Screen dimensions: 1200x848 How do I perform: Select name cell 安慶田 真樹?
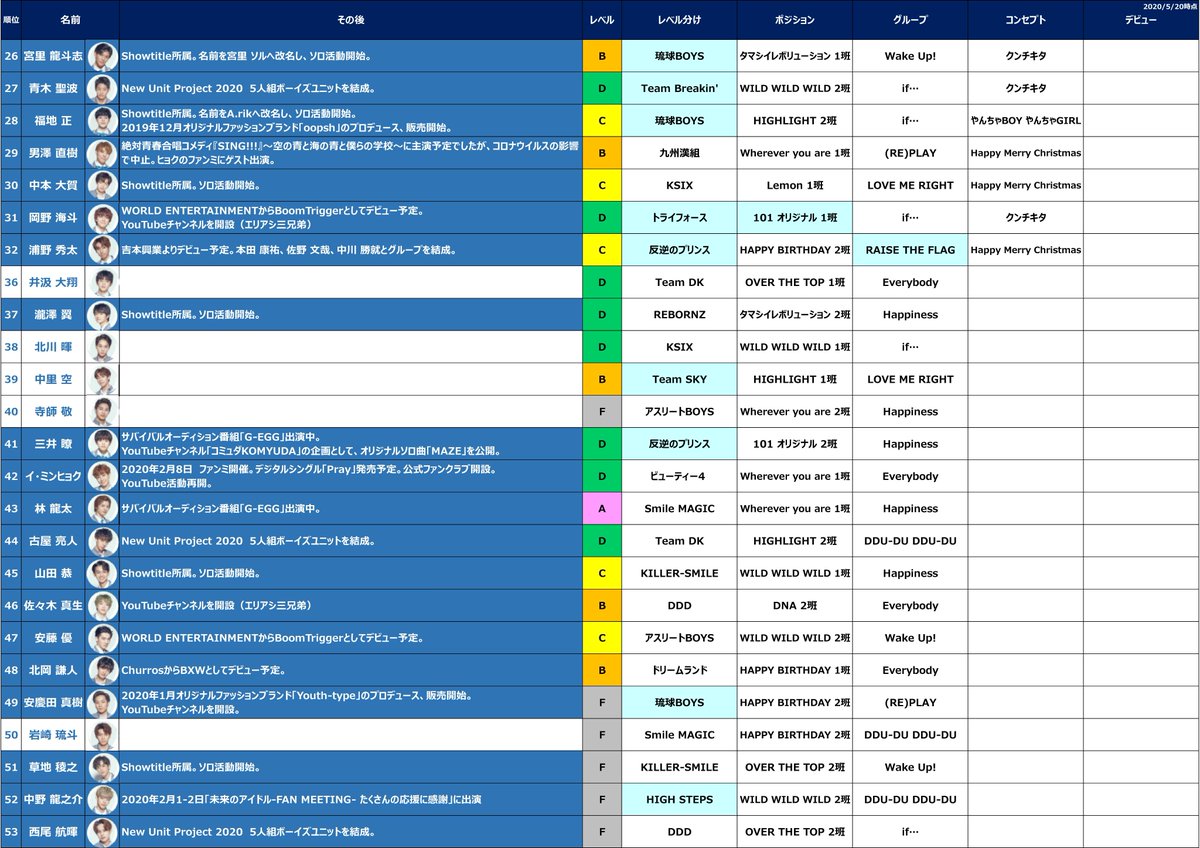point(53,703)
